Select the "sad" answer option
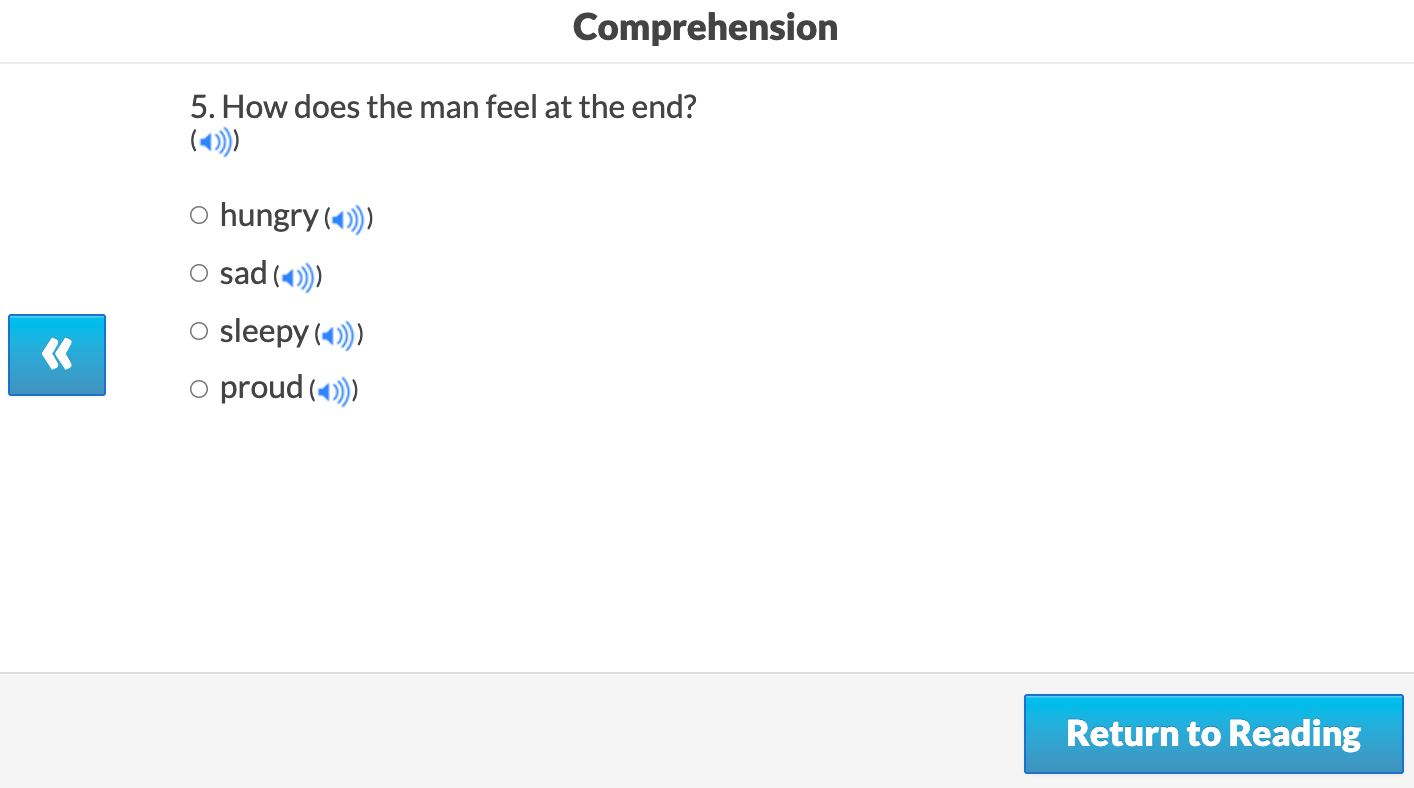 [x=198, y=272]
